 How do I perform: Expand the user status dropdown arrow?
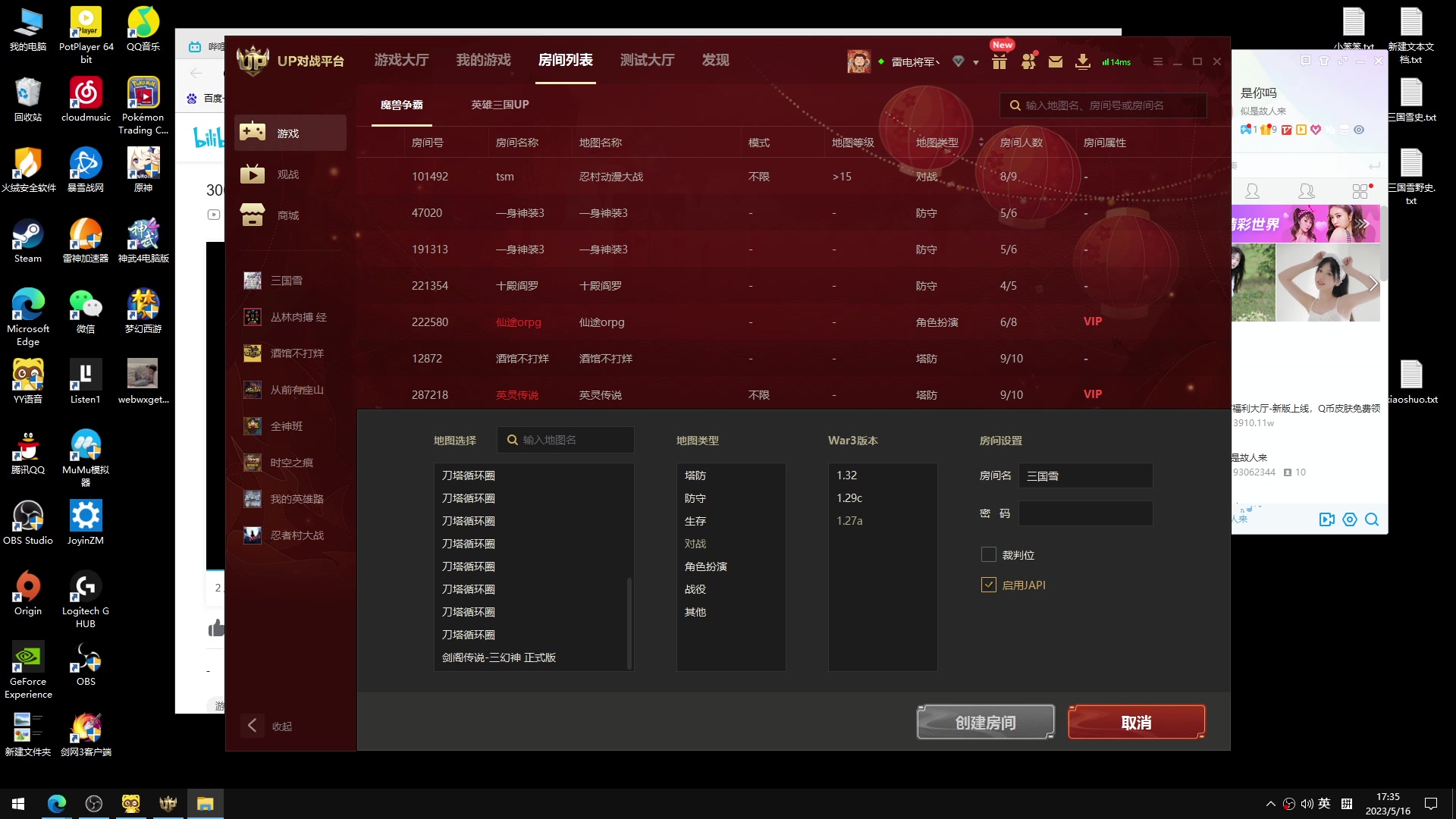[976, 62]
